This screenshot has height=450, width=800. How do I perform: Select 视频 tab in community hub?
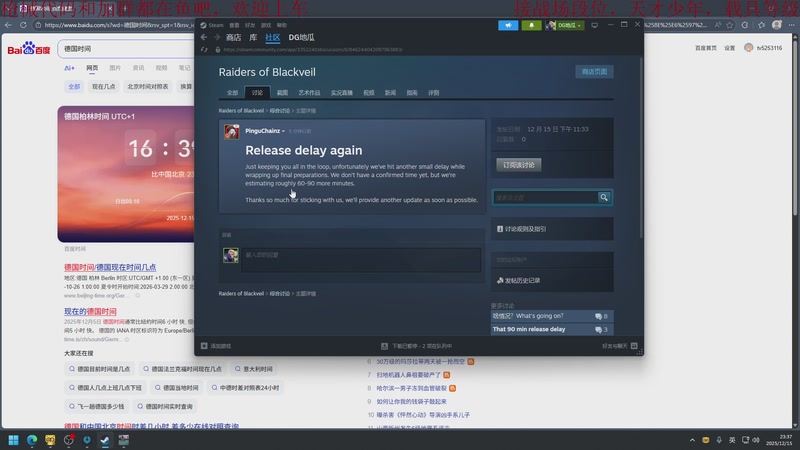(x=368, y=92)
